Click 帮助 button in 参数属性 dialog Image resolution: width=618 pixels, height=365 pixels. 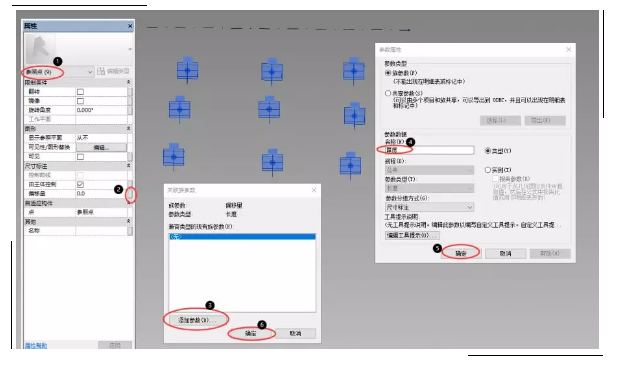click(550, 253)
